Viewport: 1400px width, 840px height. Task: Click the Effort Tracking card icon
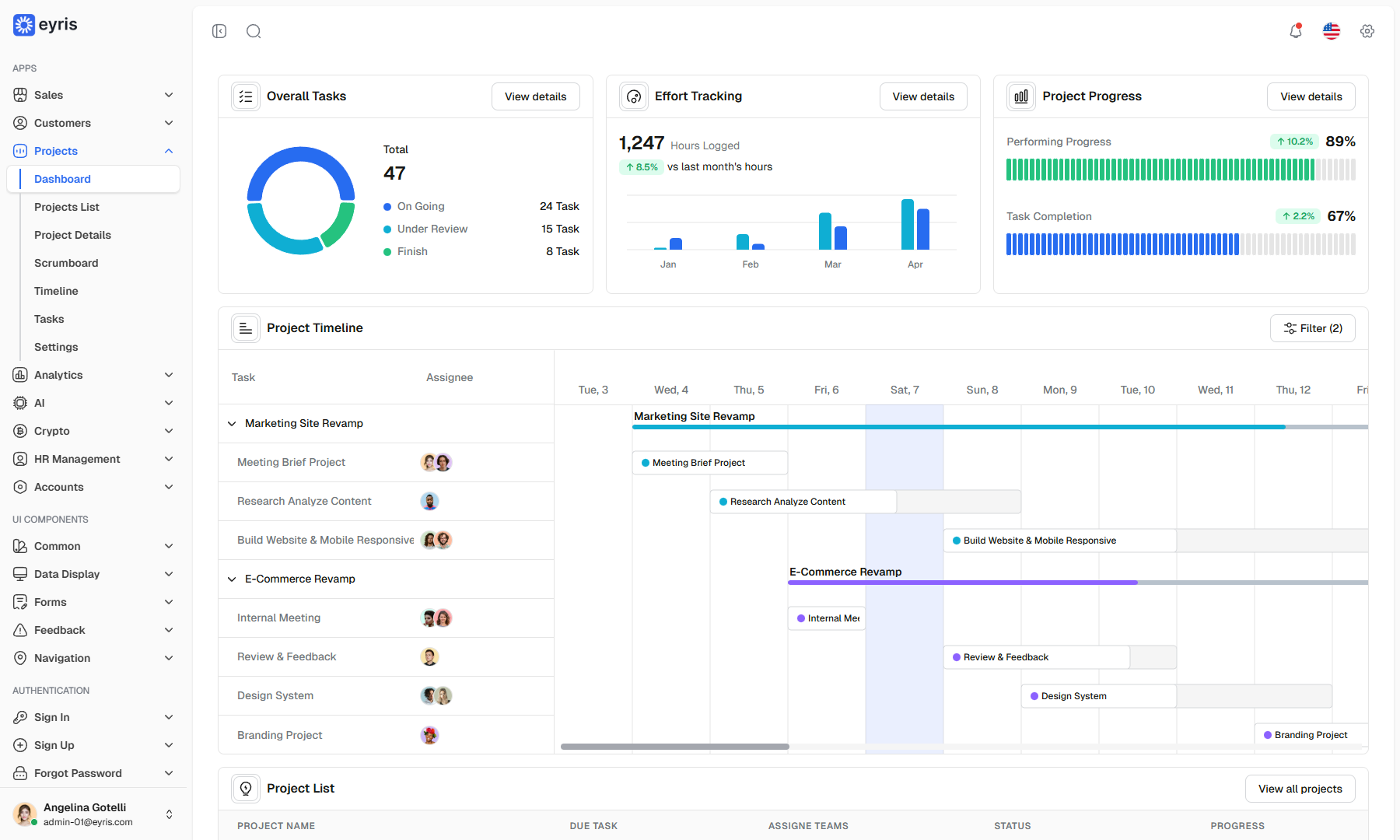pyautogui.click(x=634, y=96)
